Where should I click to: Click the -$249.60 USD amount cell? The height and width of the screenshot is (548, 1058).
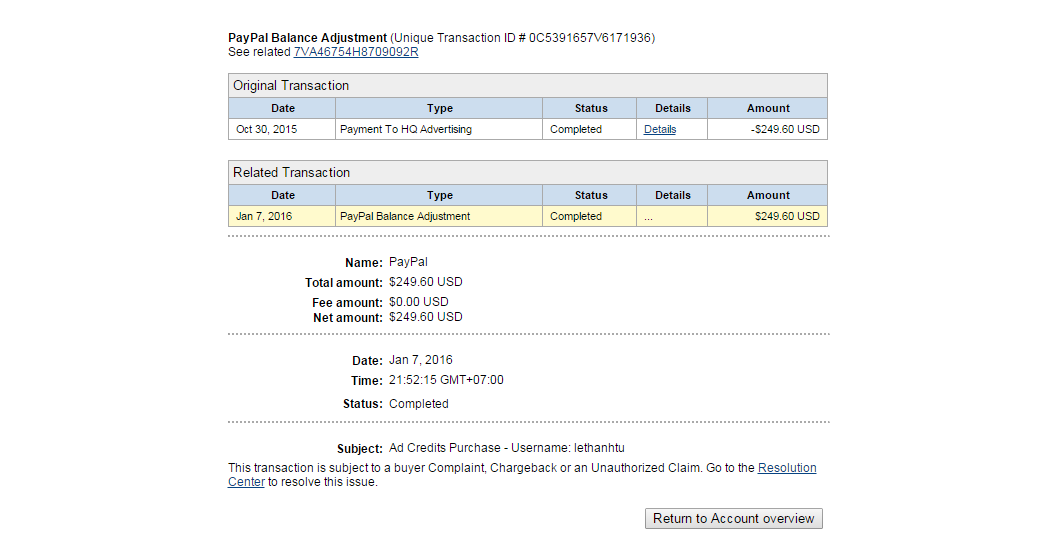[x=767, y=129]
